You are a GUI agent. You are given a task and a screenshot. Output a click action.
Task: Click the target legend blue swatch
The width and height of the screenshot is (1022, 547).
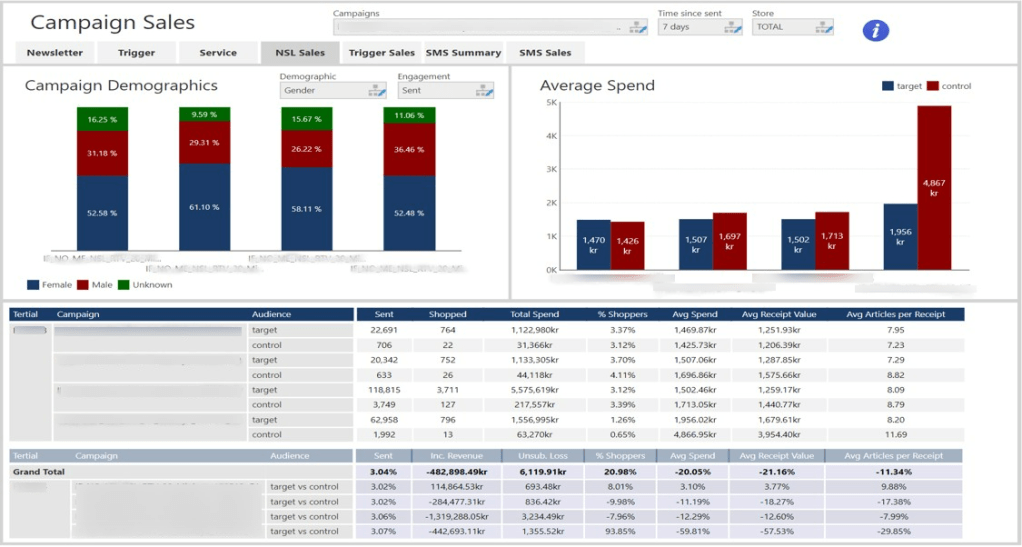[888, 87]
